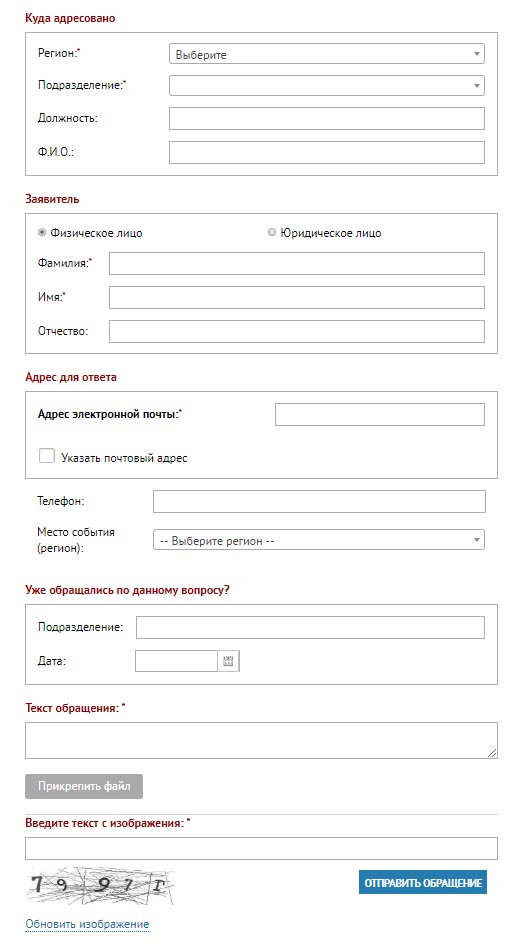Enable the Указать почтовый адрес checkbox

(46, 456)
